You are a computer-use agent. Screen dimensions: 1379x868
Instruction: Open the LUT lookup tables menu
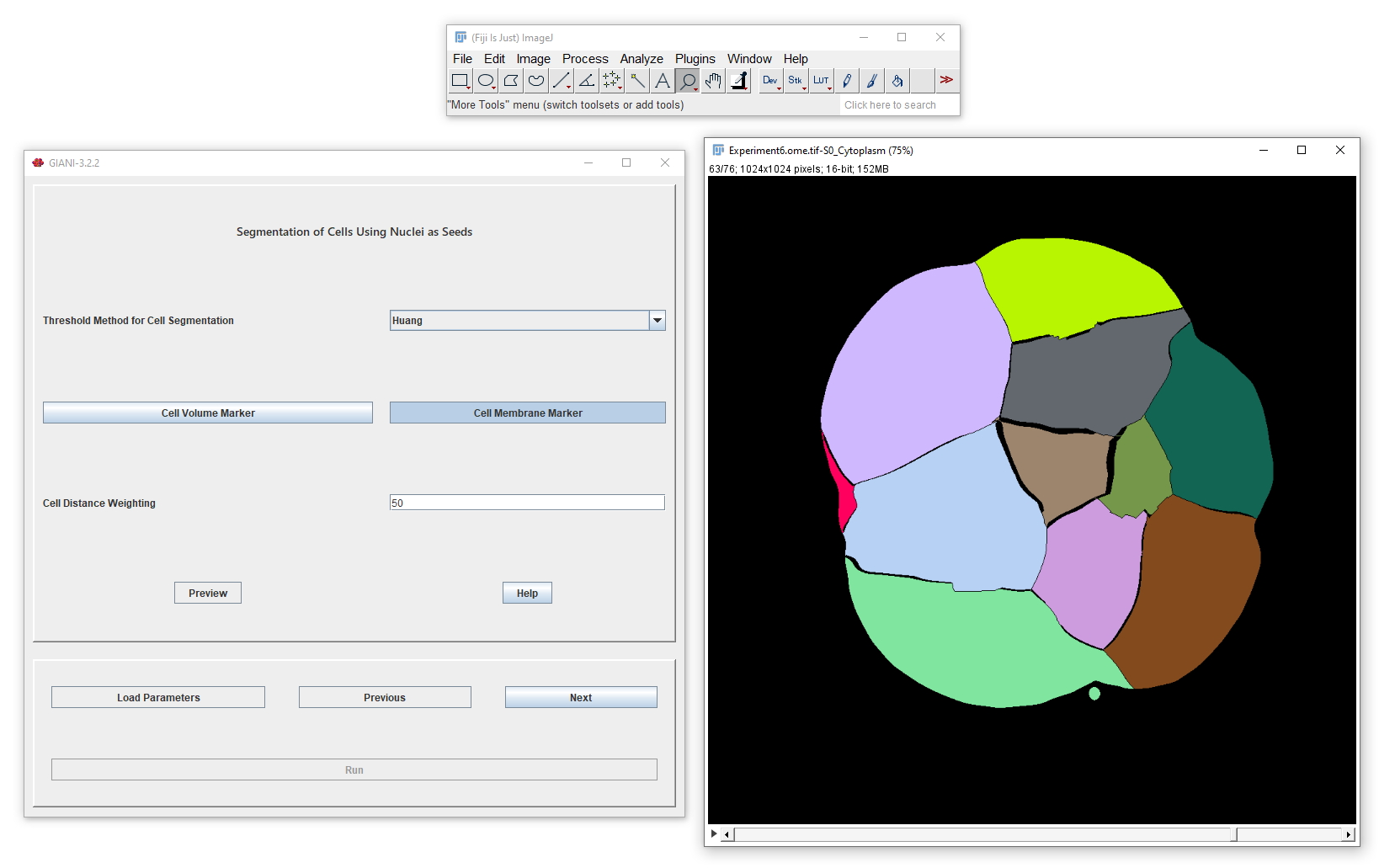821,81
